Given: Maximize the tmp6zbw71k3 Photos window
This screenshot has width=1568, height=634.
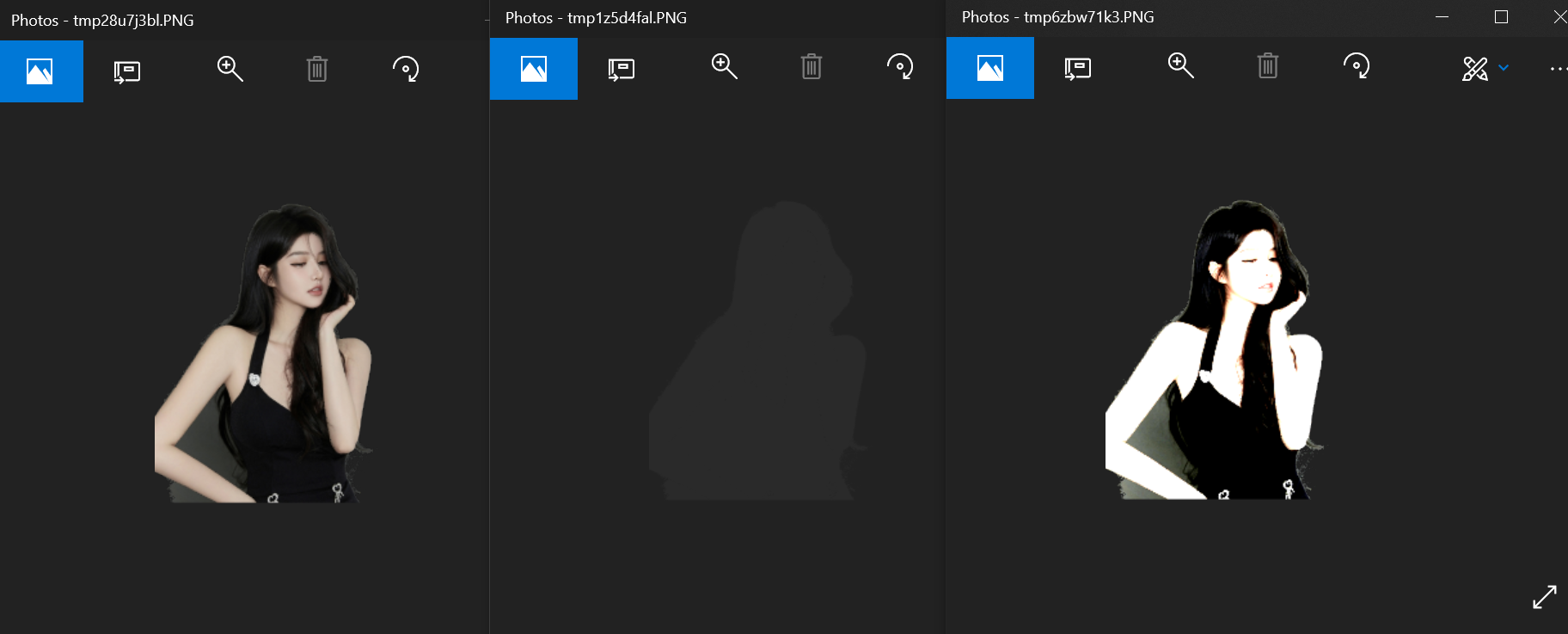Looking at the screenshot, I should point(1501,16).
